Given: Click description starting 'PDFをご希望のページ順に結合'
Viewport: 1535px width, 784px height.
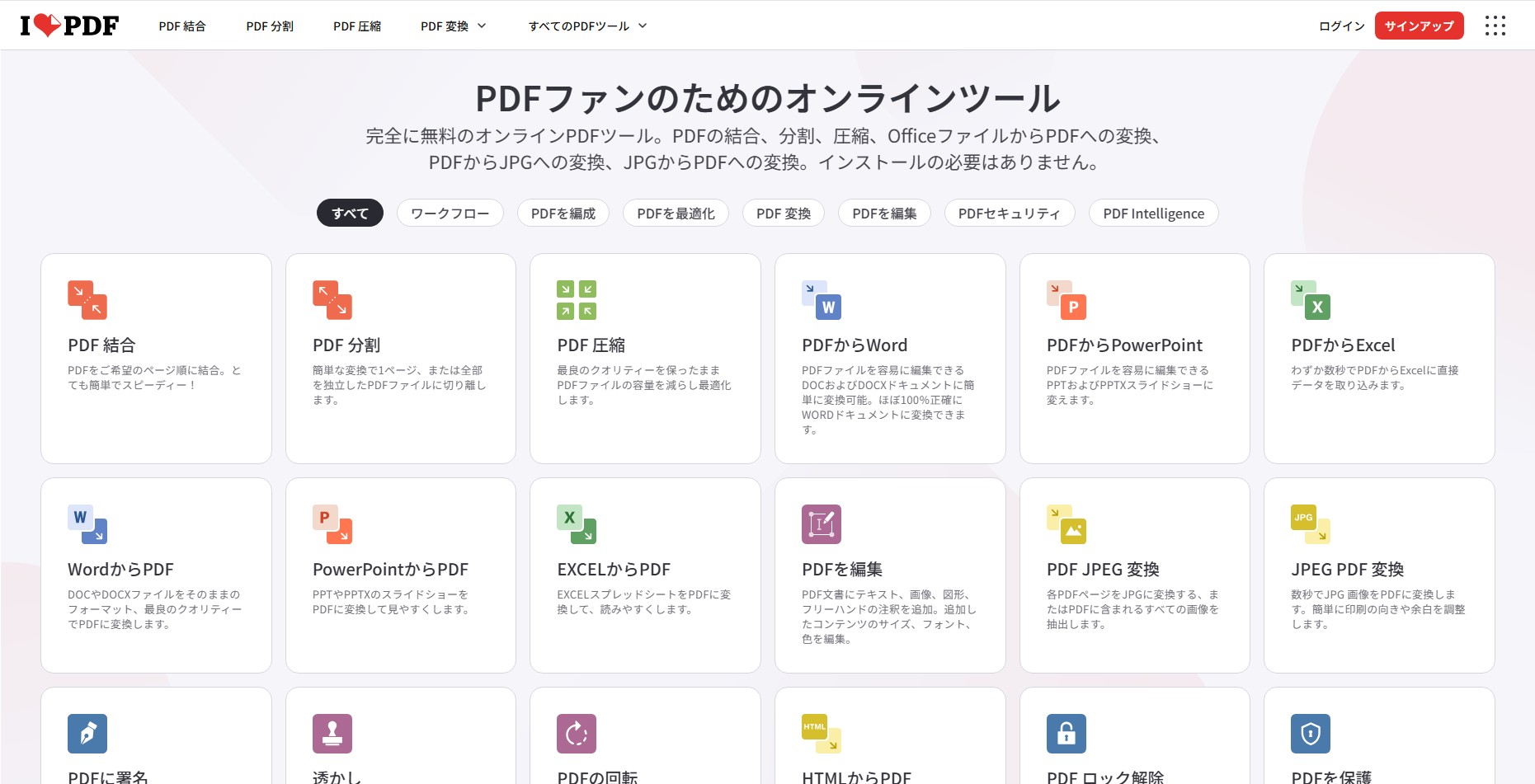Looking at the screenshot, I should pyautogui.click(x=154, y=378).
